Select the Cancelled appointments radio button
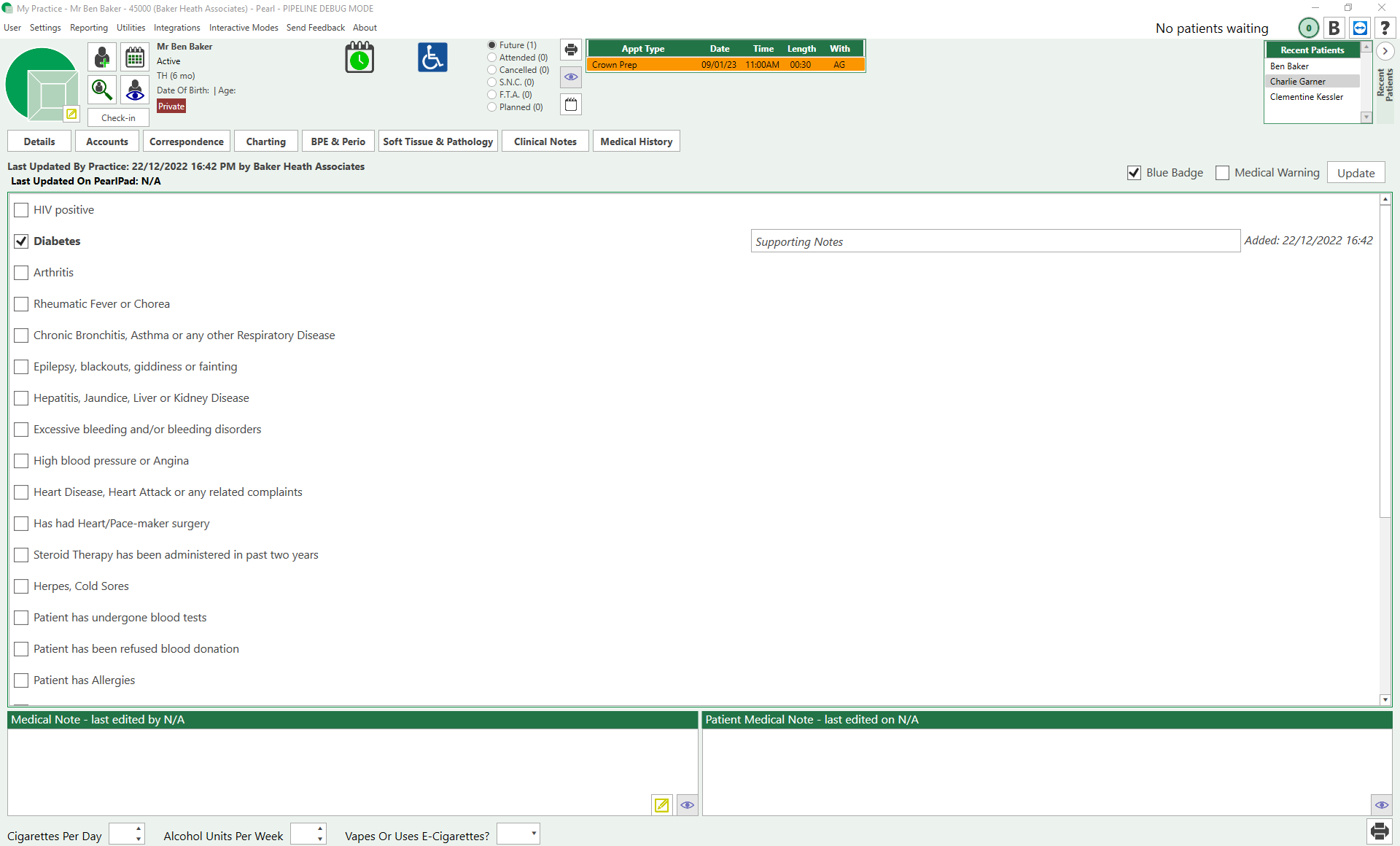 (492, 70)
